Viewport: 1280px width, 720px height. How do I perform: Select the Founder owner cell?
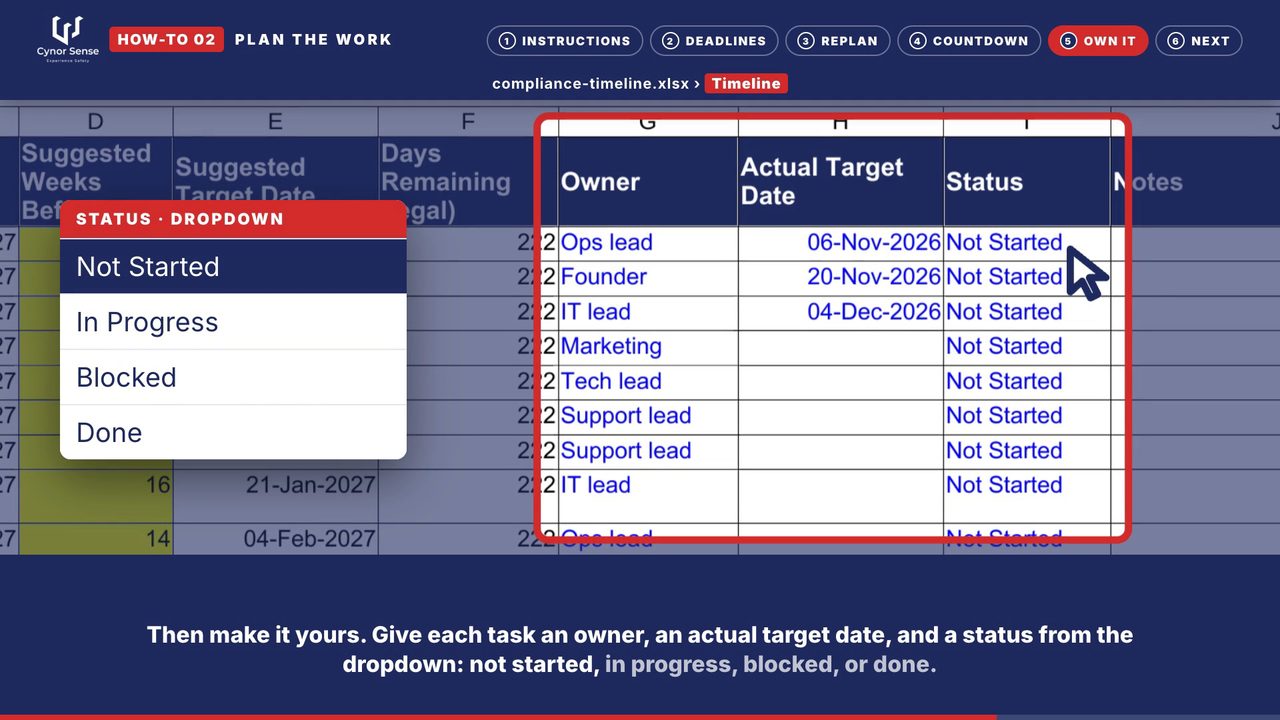pyautogui.click(x=648, y=278)
